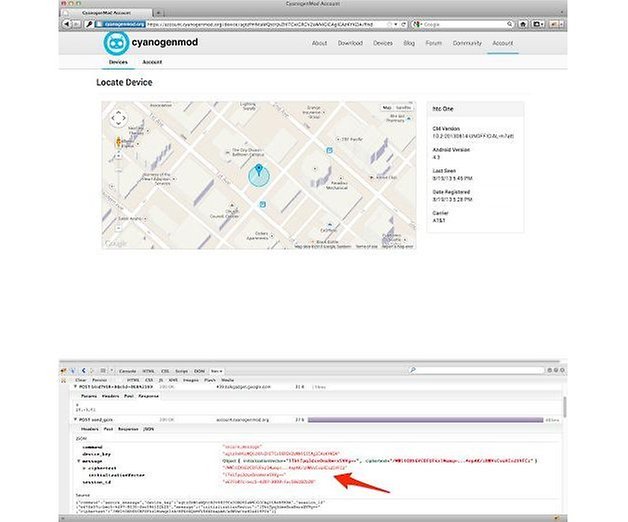This screenshot has width=628, height=522.
Task: Open the address bar history dropdown arrow
Action: pos(396,24)
